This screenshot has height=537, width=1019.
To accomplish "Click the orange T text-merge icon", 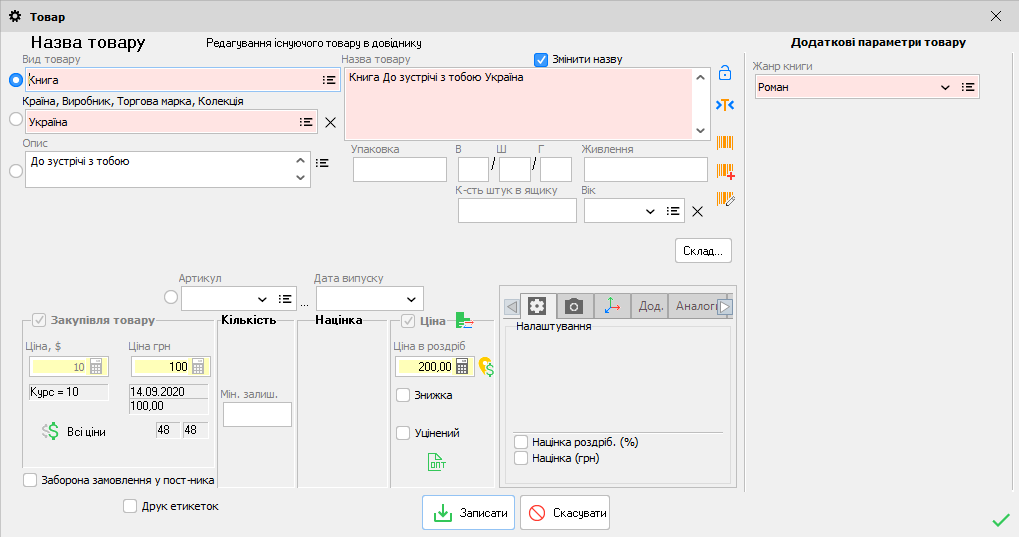I will tap(725, 106).
